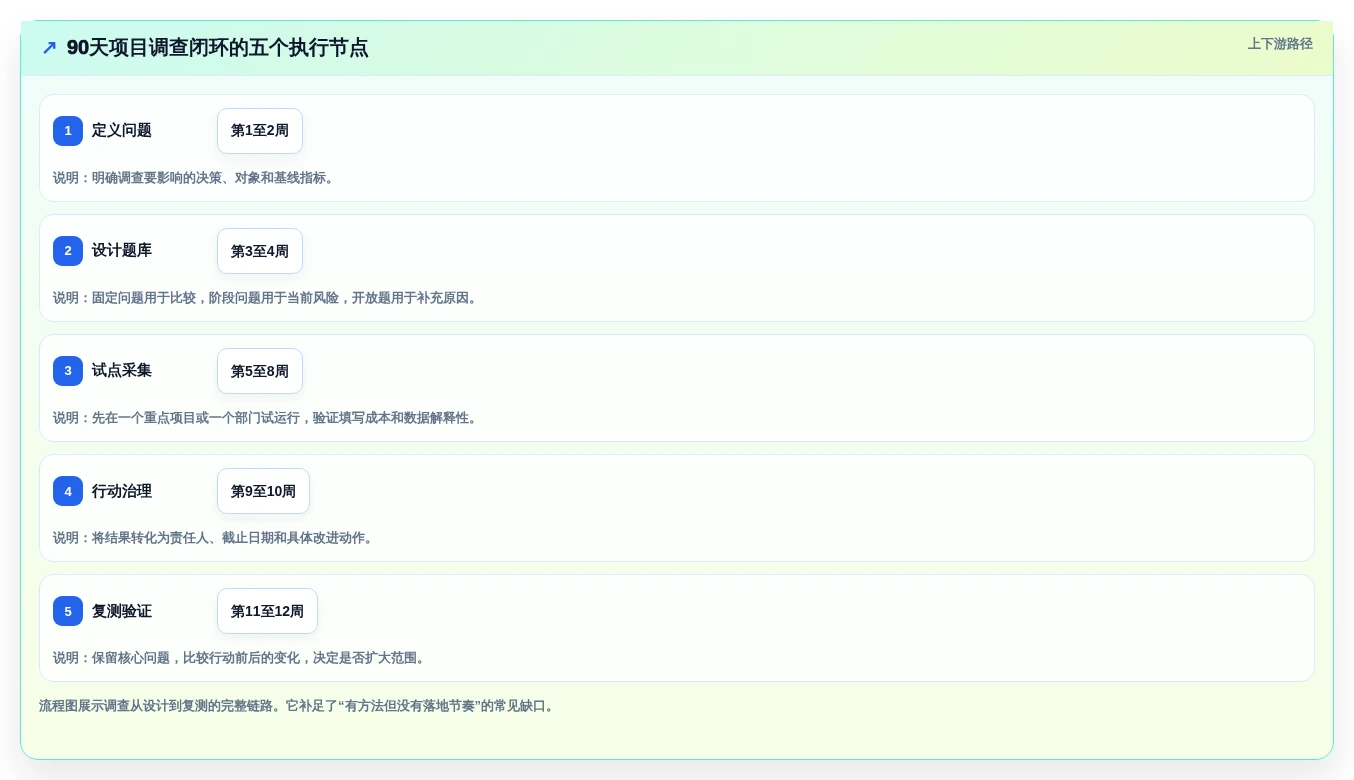
Task: Click the step 1 number badge
Action: [68, 131]
